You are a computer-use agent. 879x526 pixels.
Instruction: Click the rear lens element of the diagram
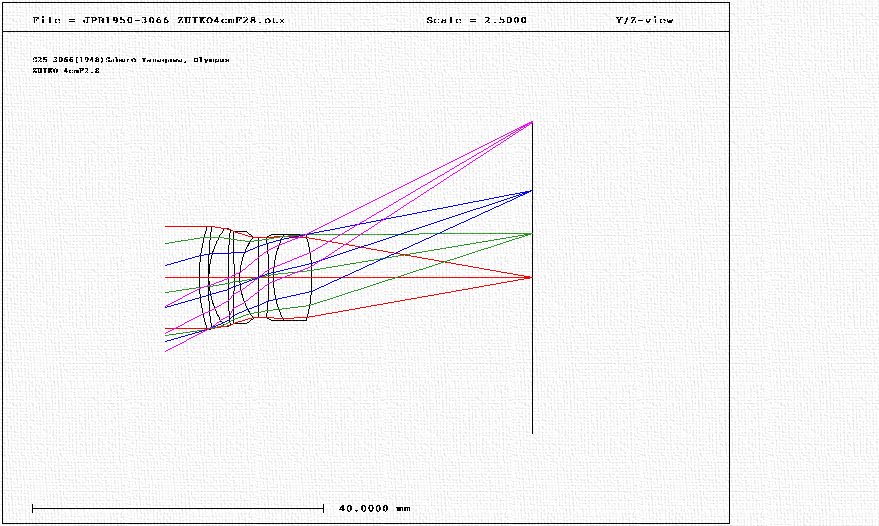click(289, 278)
